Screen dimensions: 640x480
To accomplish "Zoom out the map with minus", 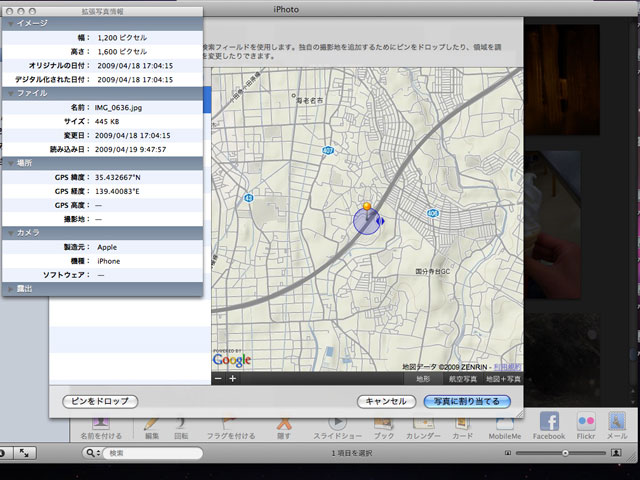I will click(x=218, y=378).
